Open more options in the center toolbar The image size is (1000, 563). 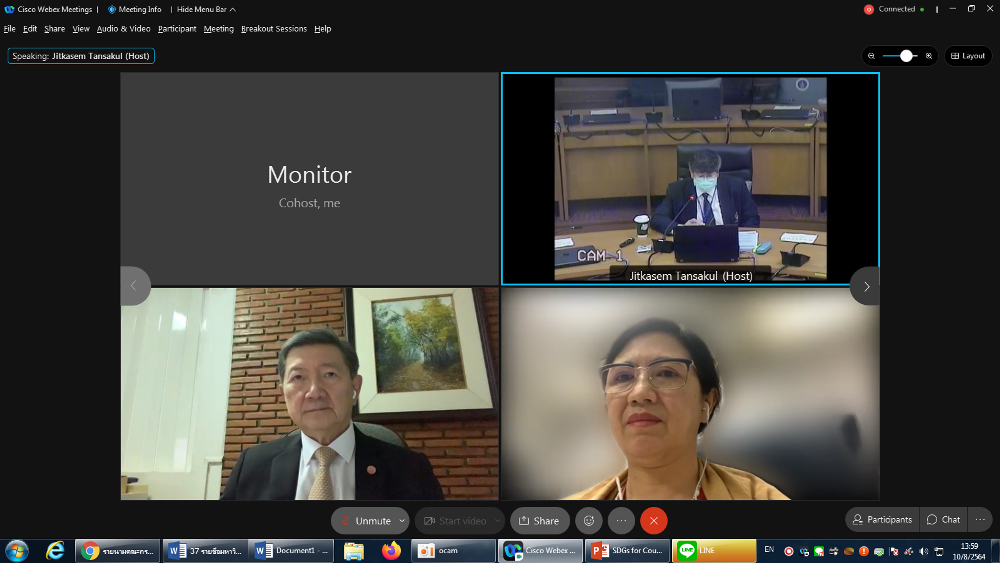tap(621, 520)
